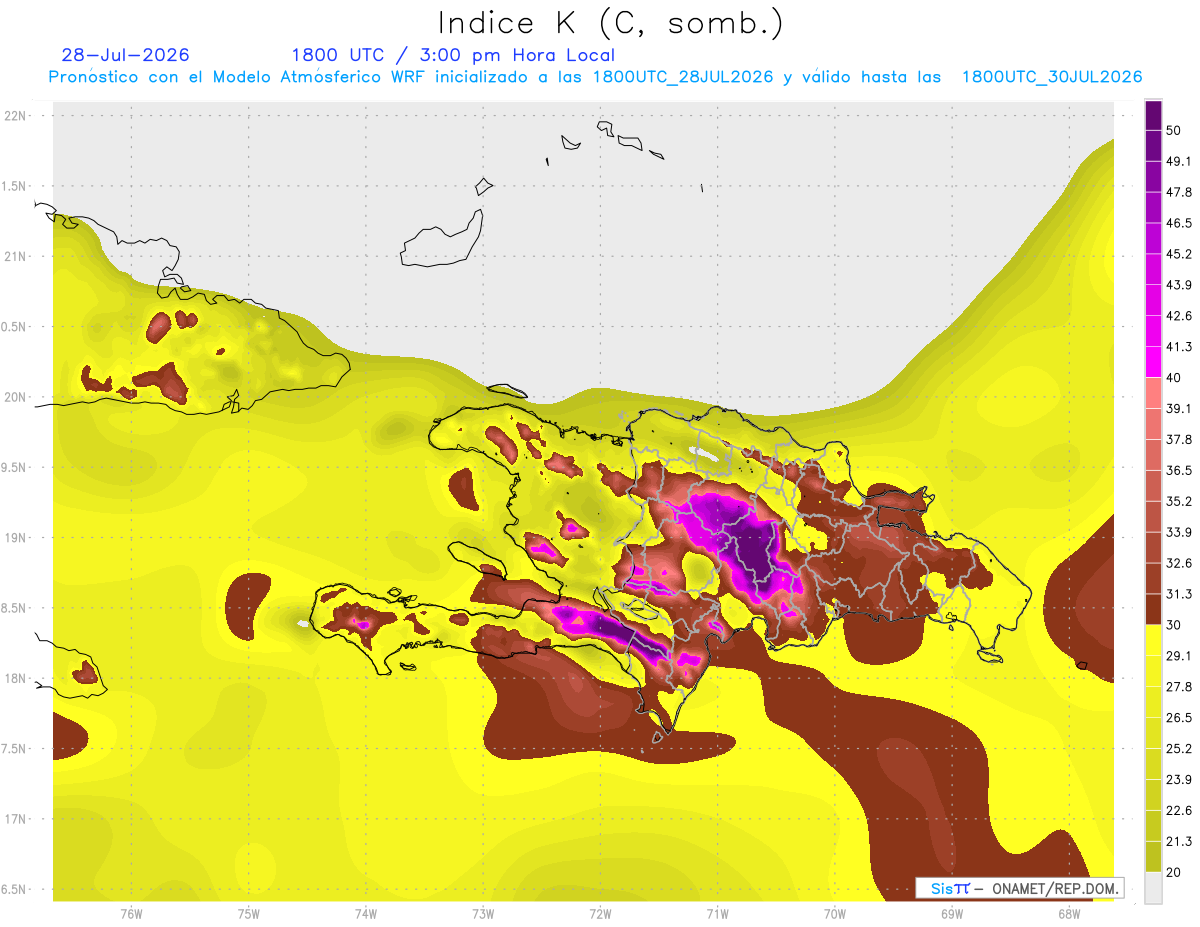1200x927 pixels.
Task: Select the "47.8" color bar value
Action: (1178, 192)
